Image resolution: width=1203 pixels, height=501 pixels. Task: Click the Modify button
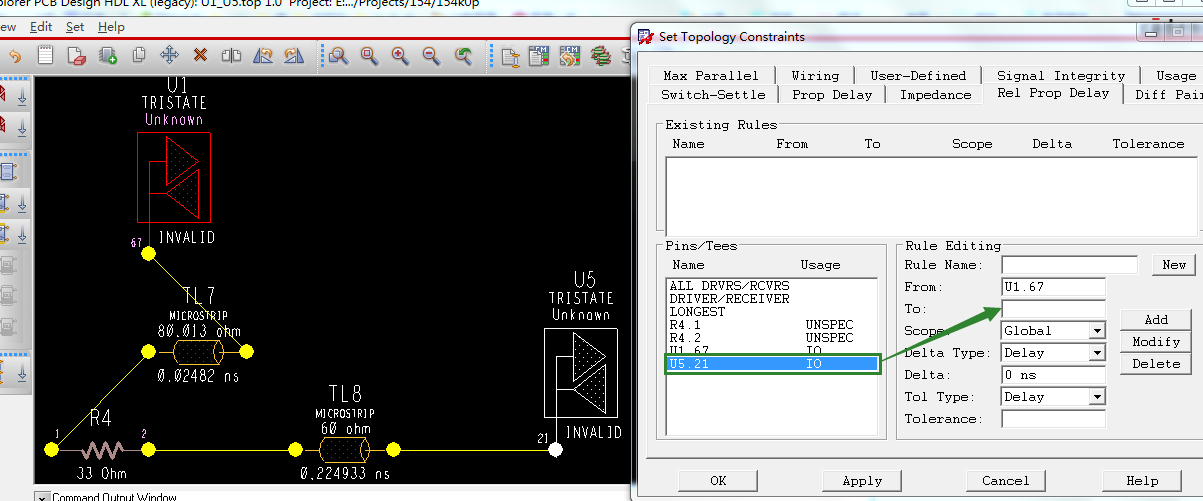point(1156,342)
